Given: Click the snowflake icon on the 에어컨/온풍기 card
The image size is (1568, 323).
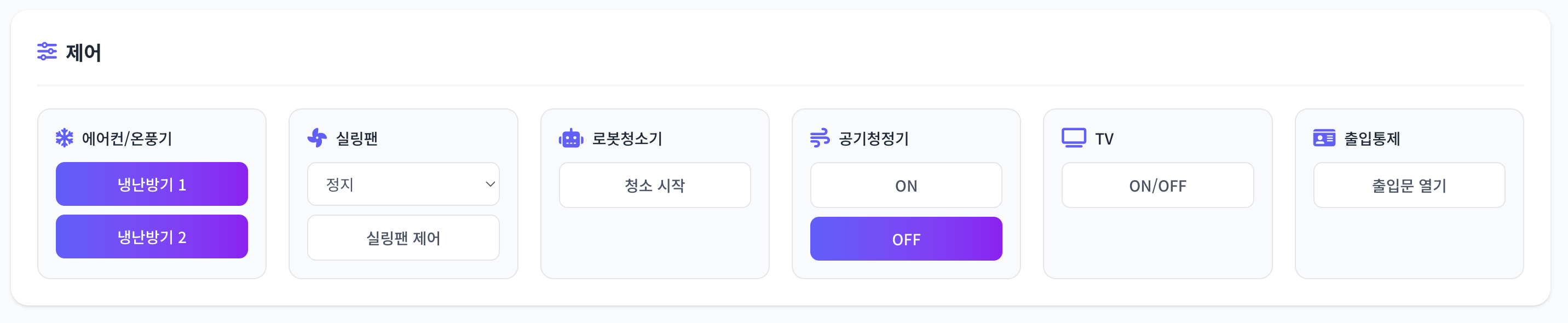Looking at the screenshot, I should coord(64,138).
